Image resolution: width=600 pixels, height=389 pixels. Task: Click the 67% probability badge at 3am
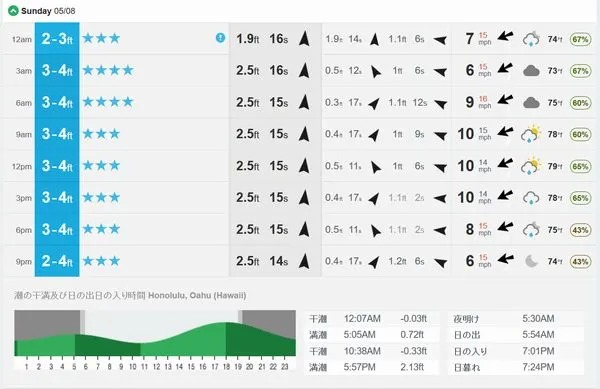tap(580, 71)
